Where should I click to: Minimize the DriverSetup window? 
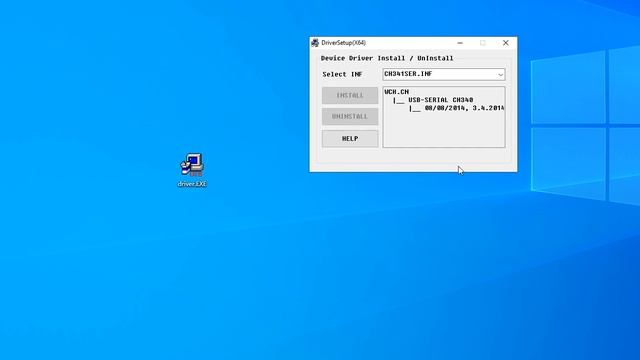pyautogui.click(x=460, y=43)
